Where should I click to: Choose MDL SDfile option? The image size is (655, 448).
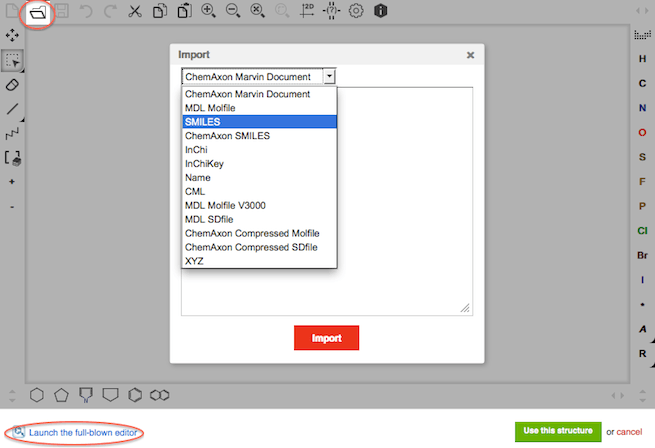click(x=259, y=219)
